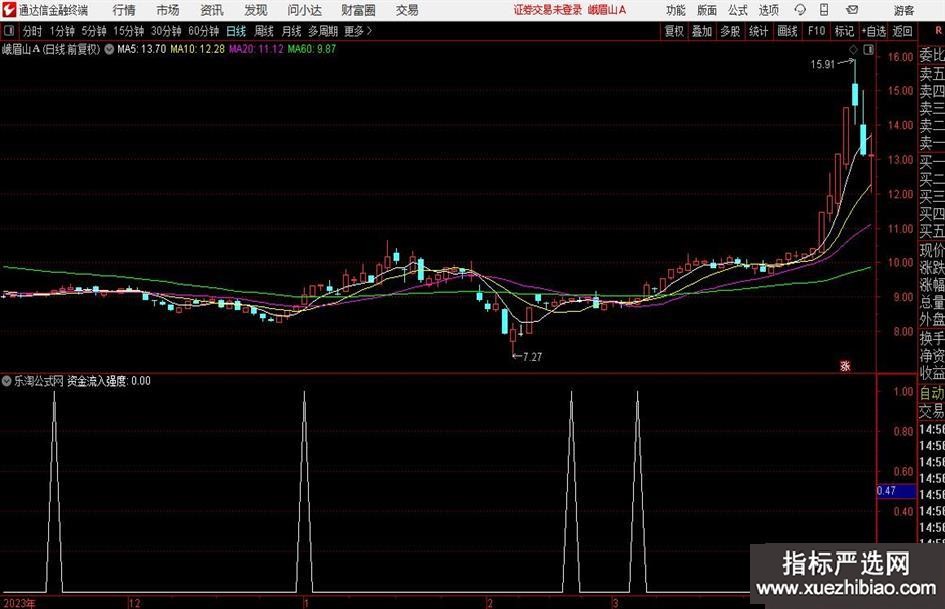Toggle the left sidebar panel icon
The image size is (945, 609).
point(9,31)
